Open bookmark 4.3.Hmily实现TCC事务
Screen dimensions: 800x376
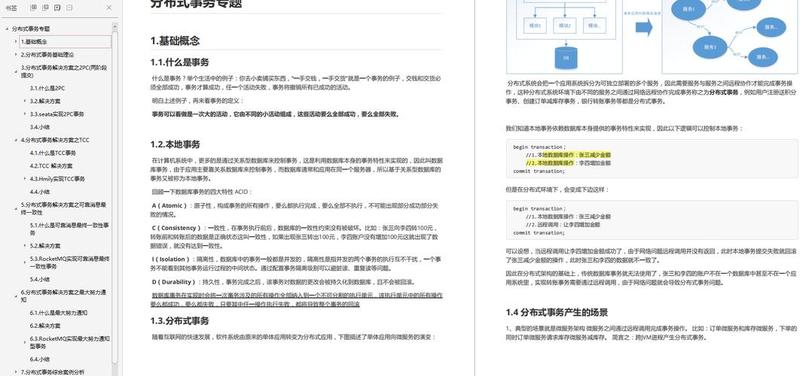[x=57, y=179]
